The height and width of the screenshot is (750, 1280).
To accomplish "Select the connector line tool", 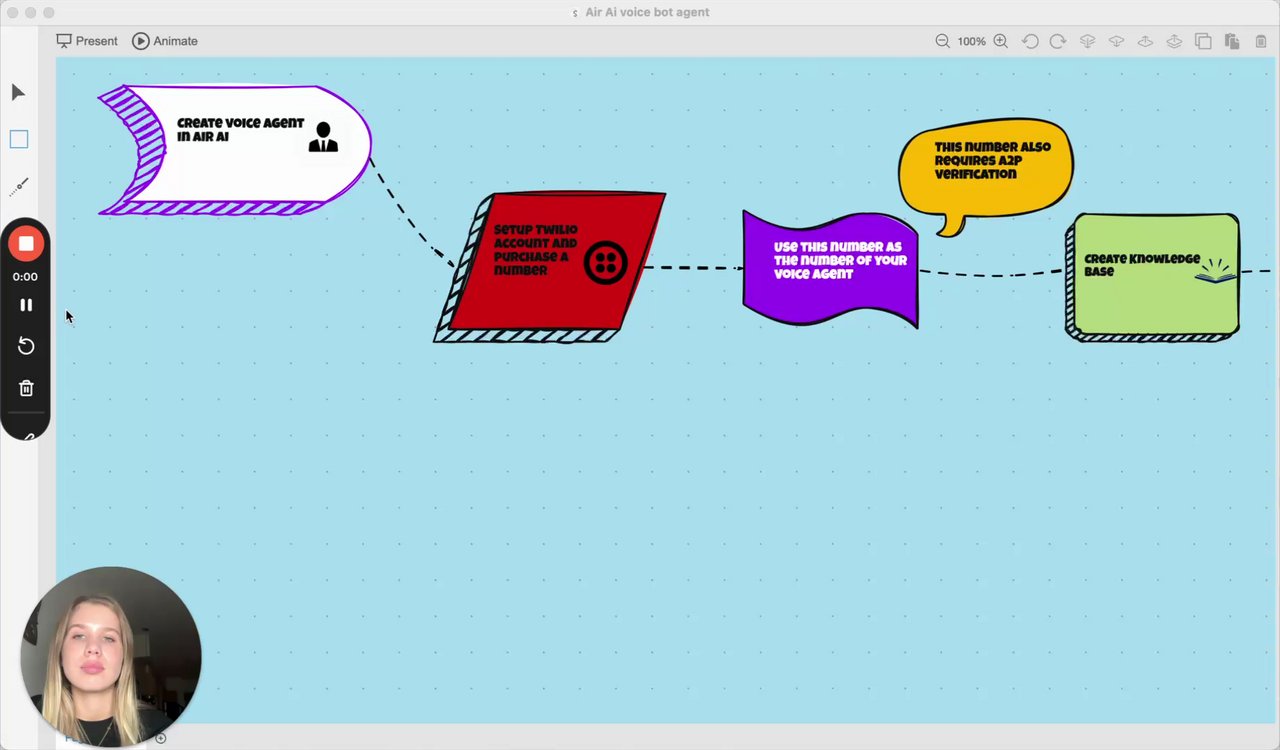I will click(19, 186).
